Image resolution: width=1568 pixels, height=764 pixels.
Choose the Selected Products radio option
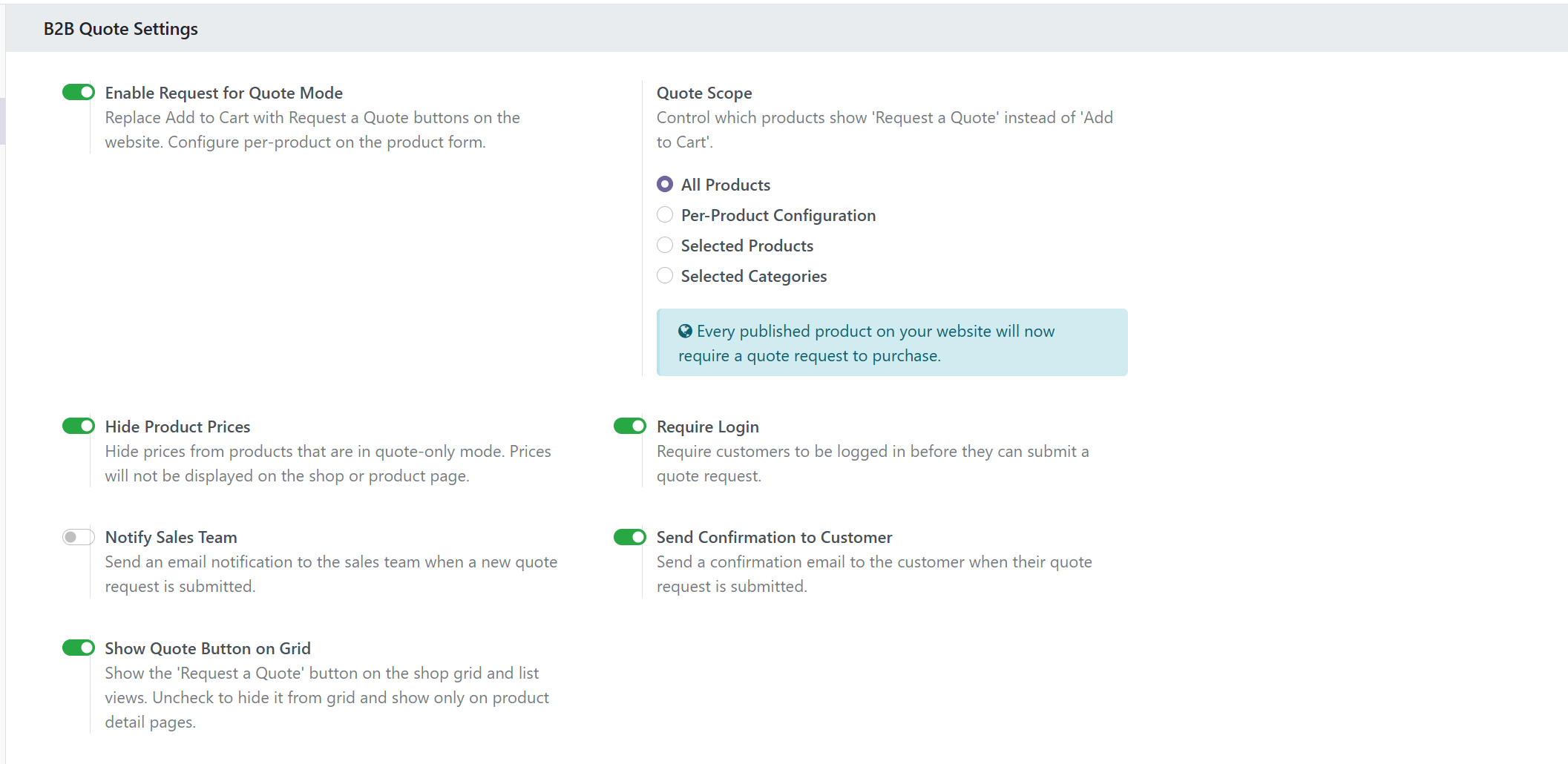tap(665, 245)
